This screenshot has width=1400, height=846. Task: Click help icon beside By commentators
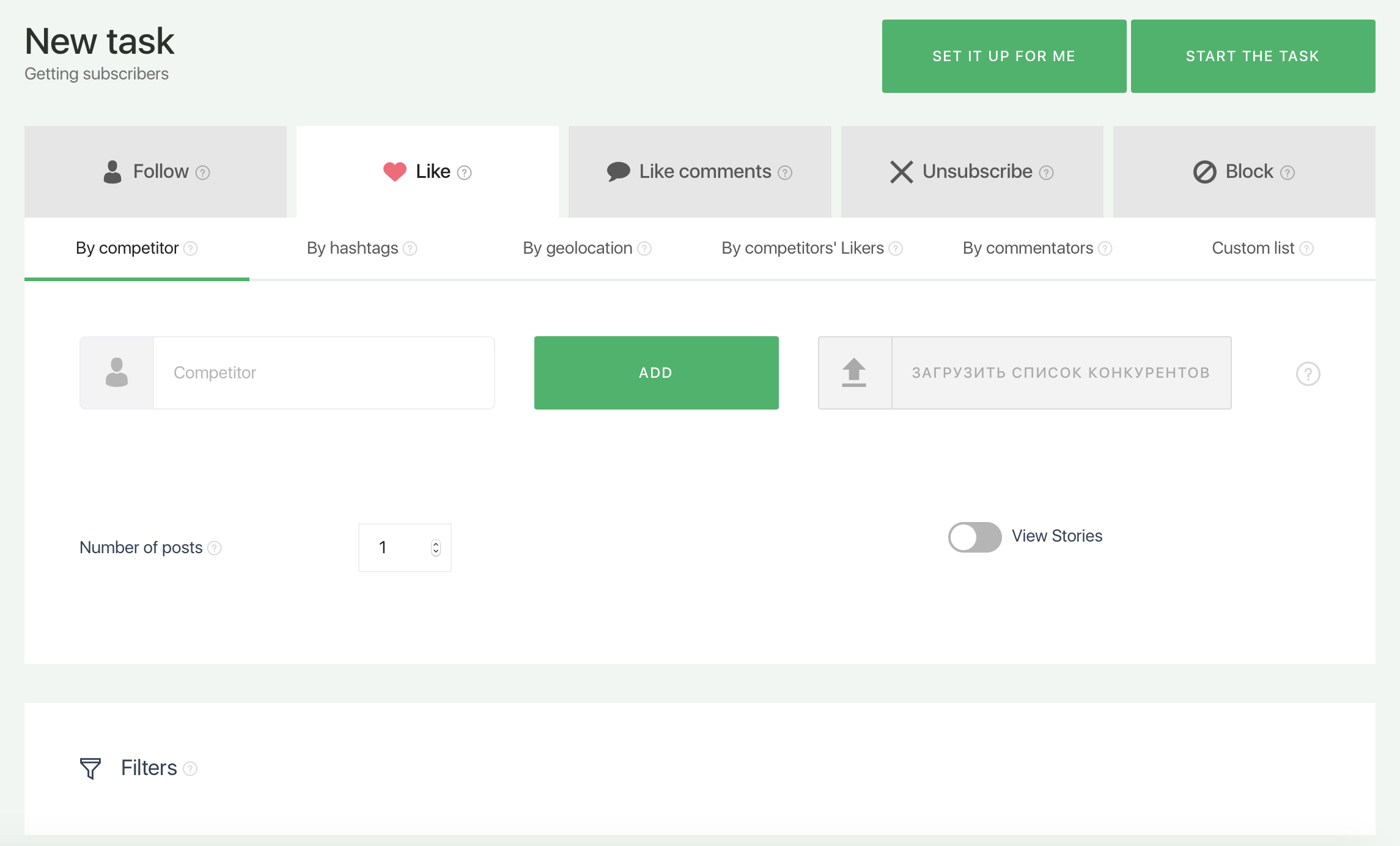point(1105,249)
